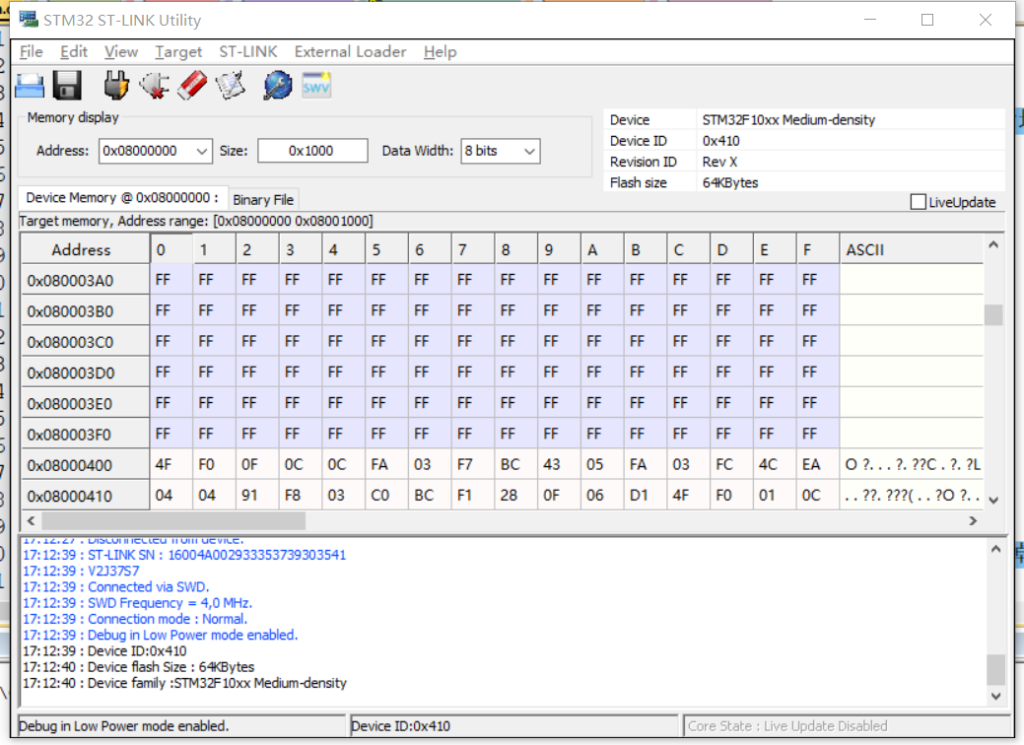The image size is (1024, 745).
Task: Select address row 0x080003F0
Action: 85,435
